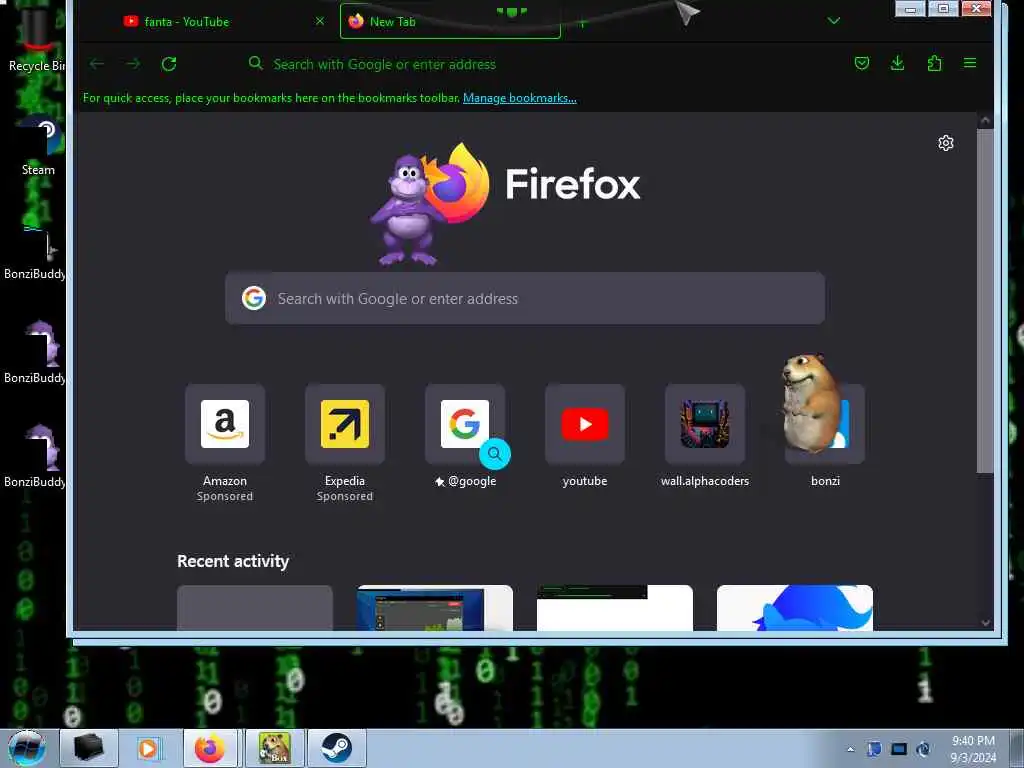Screen dimensions: 1024x768
Task: Select the New Tab tab
Action: click(x=451, y=22)
